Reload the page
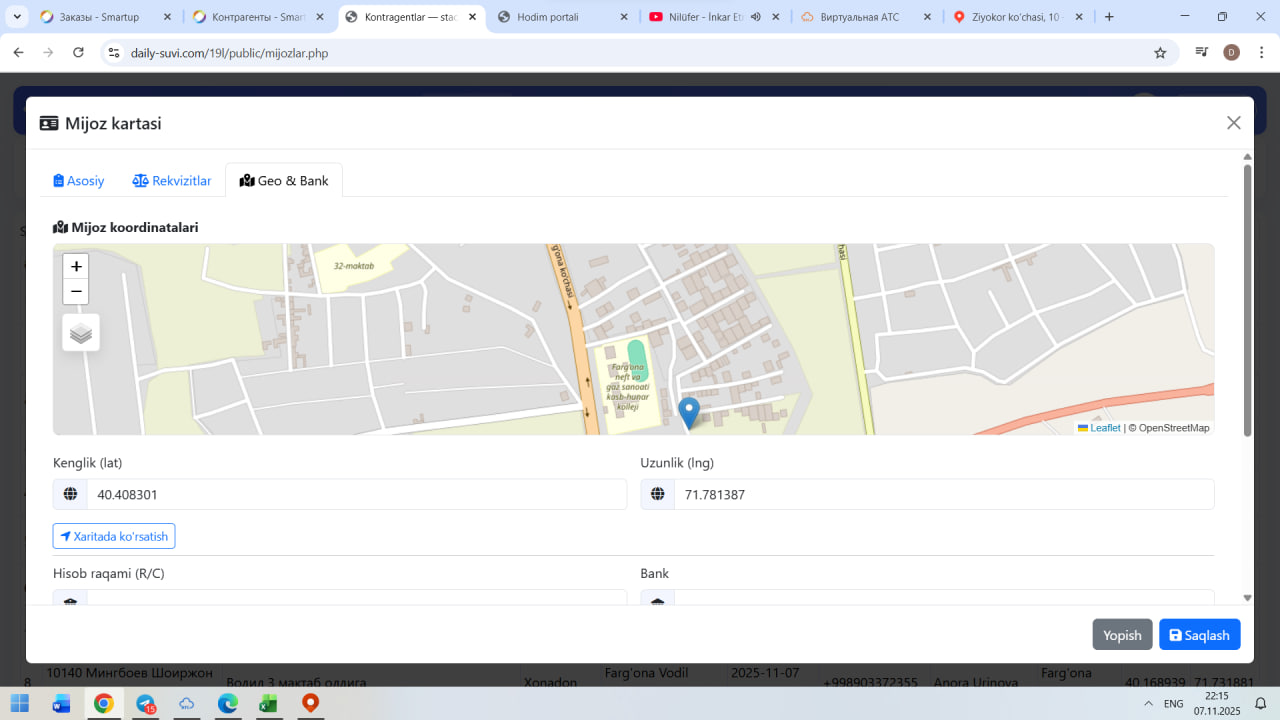Image resolution: width=1280 pixels, height=720 pixels. (78, 53)
